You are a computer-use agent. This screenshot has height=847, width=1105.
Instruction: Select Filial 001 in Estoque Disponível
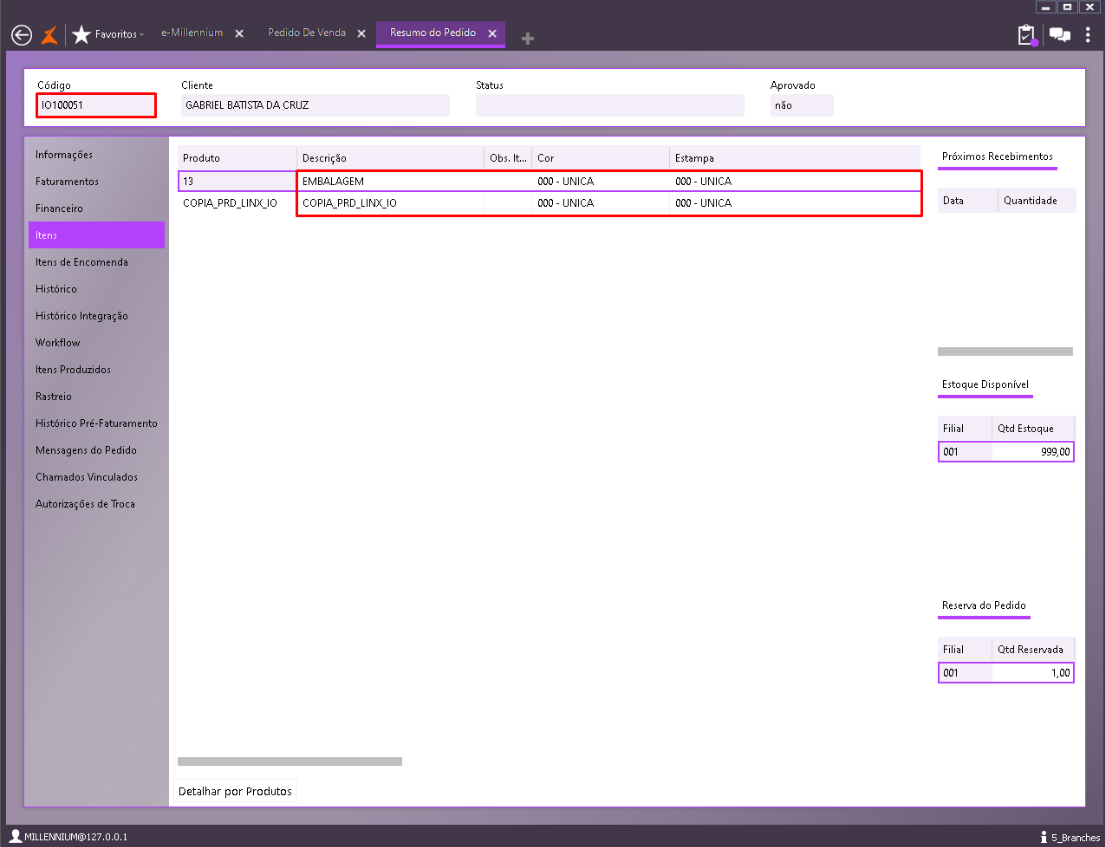coord(965,452)
